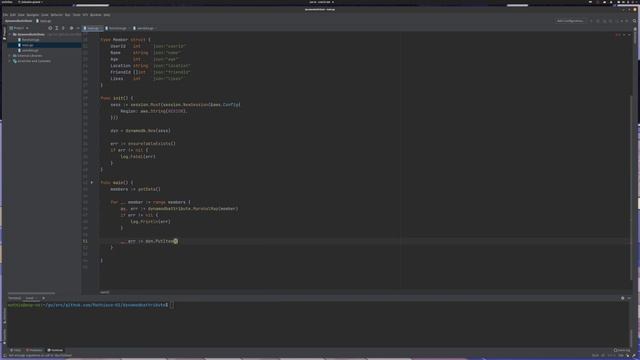Open the View menu
640x360 pixels.
coord(21,15)
